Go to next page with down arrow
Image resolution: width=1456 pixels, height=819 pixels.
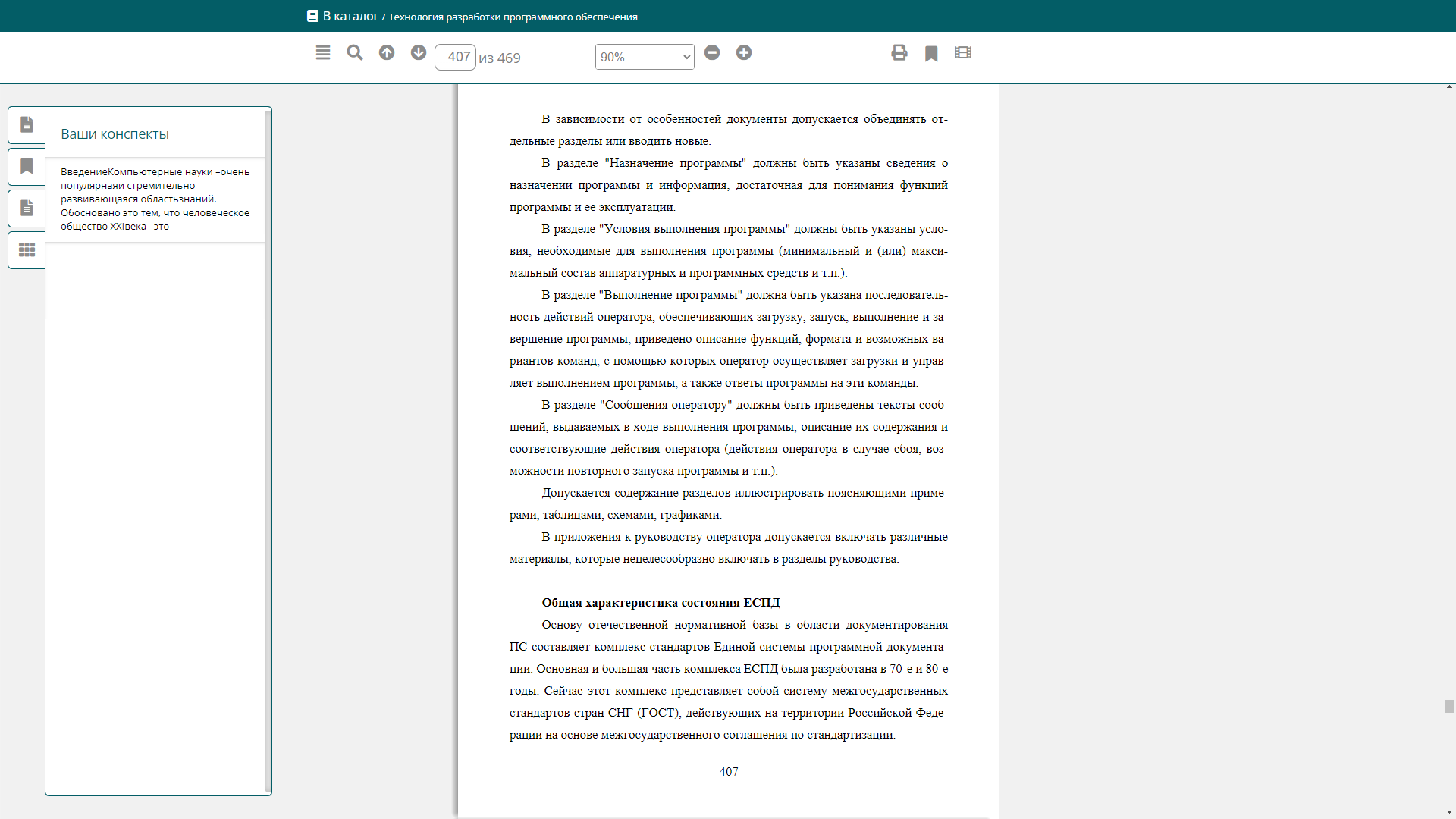(x=419, y=53)
